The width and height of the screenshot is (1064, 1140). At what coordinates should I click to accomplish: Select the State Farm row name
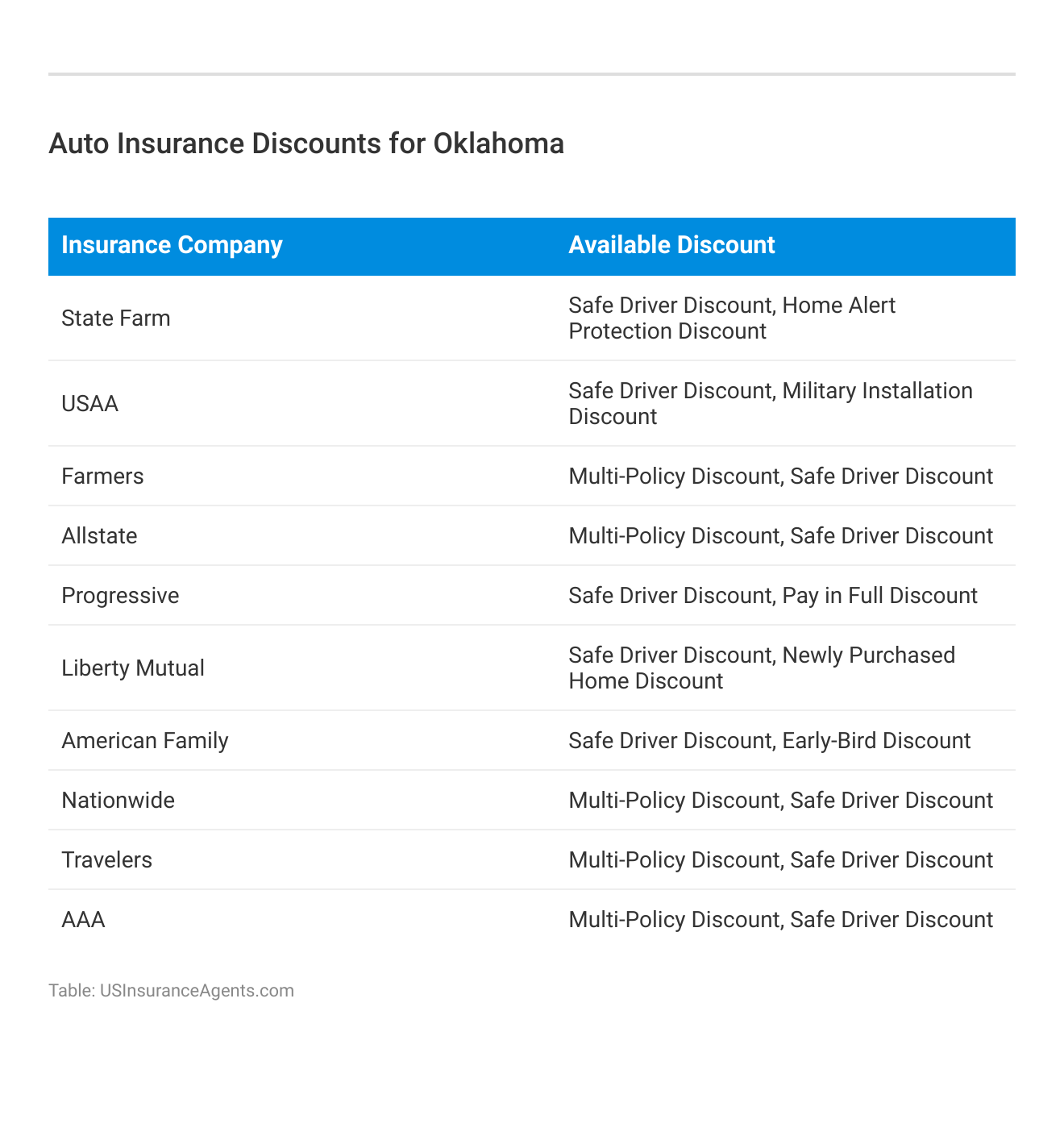[116, 318]
